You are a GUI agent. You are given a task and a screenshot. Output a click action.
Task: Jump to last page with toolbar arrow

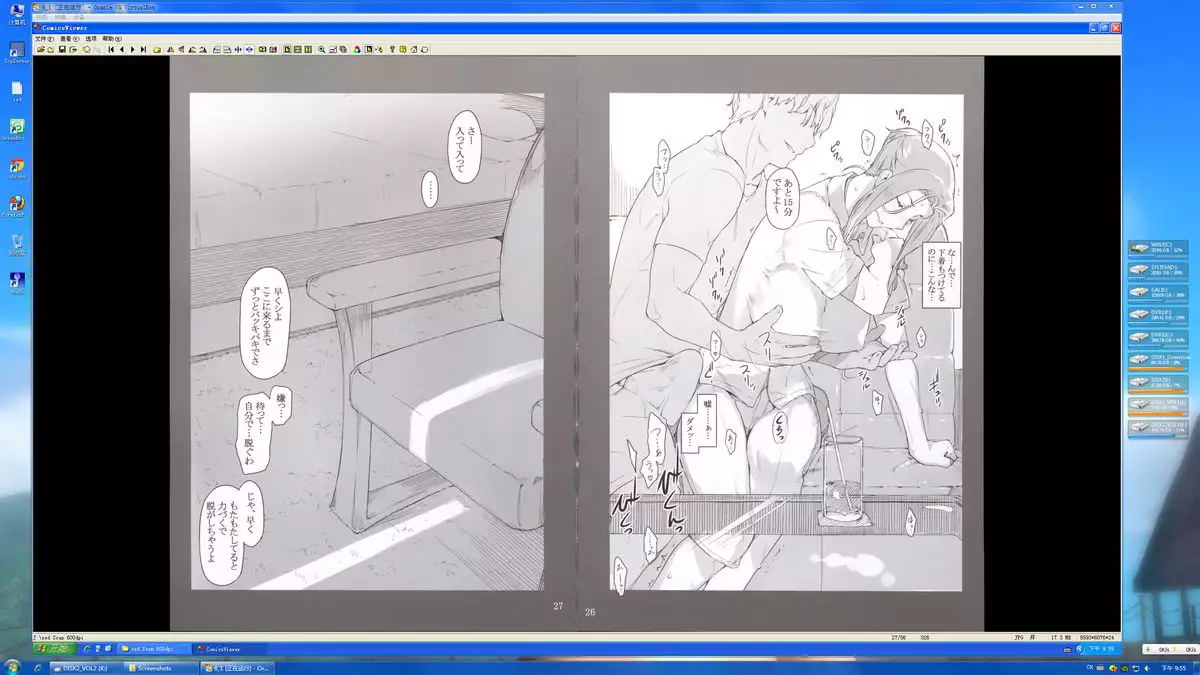tap(144, 49)
